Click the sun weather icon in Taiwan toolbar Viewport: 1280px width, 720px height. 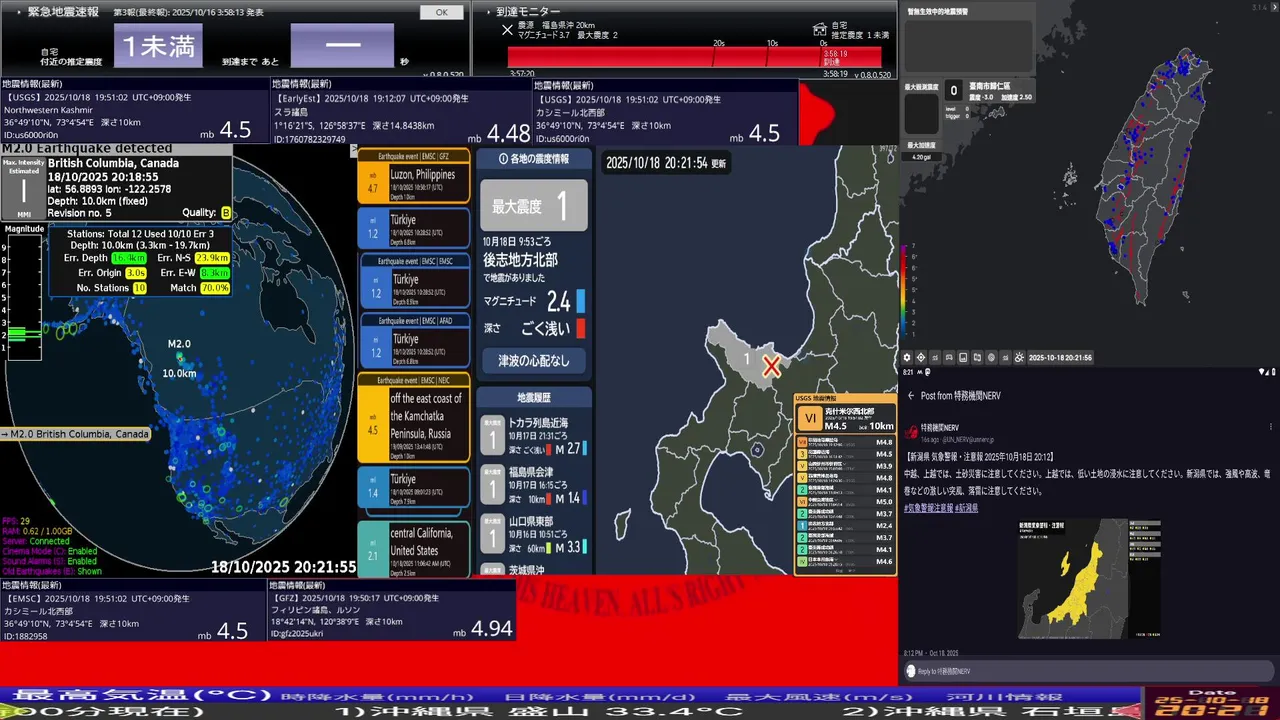[x=1019, y=358]
